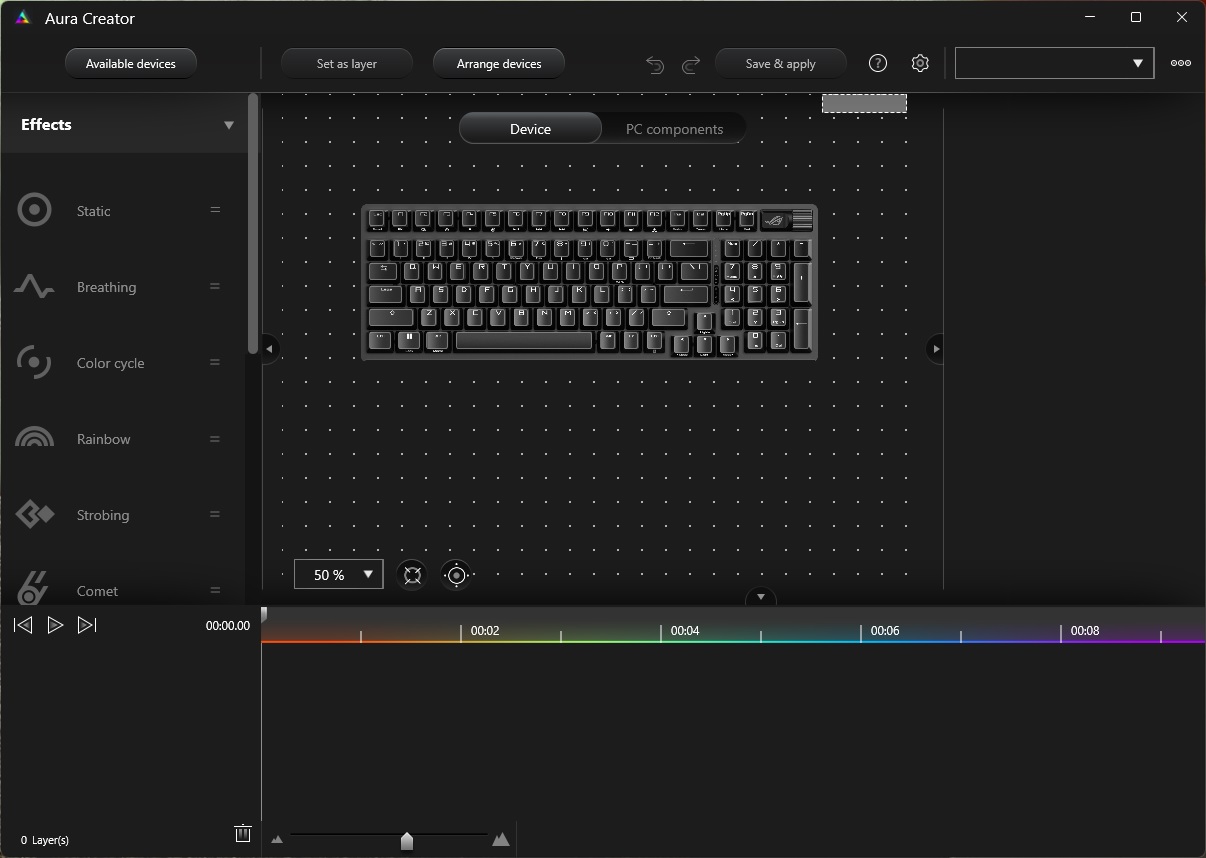Click the Static effect label
This screenshot has height=858, width=1206.
click(x=94, y=211)
